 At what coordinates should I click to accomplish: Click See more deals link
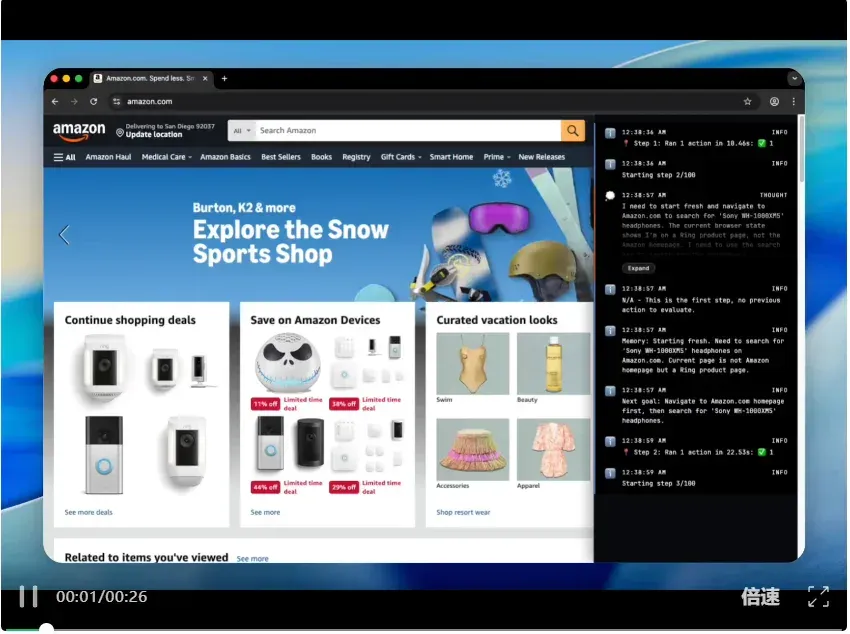click(88, 512)
